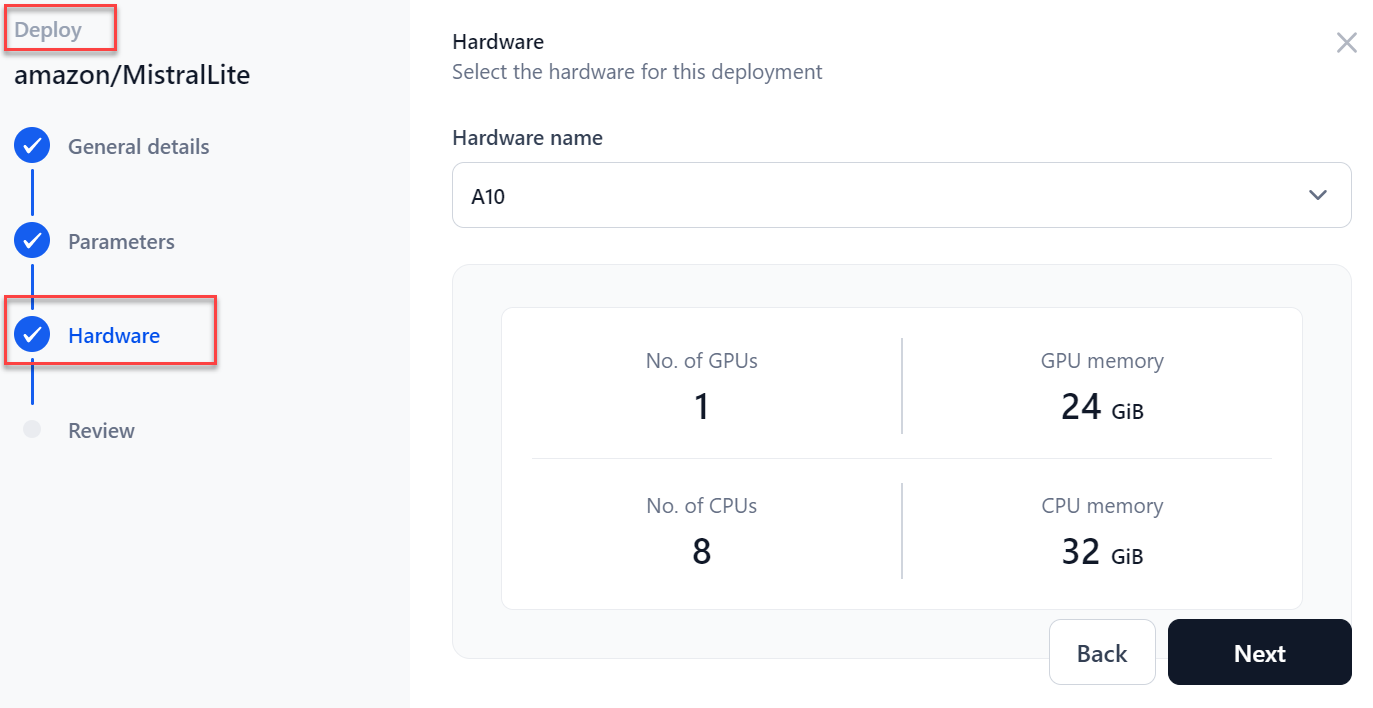Click the Hardware name field label
Viewport: 1373px width, 708px height.
527,138
